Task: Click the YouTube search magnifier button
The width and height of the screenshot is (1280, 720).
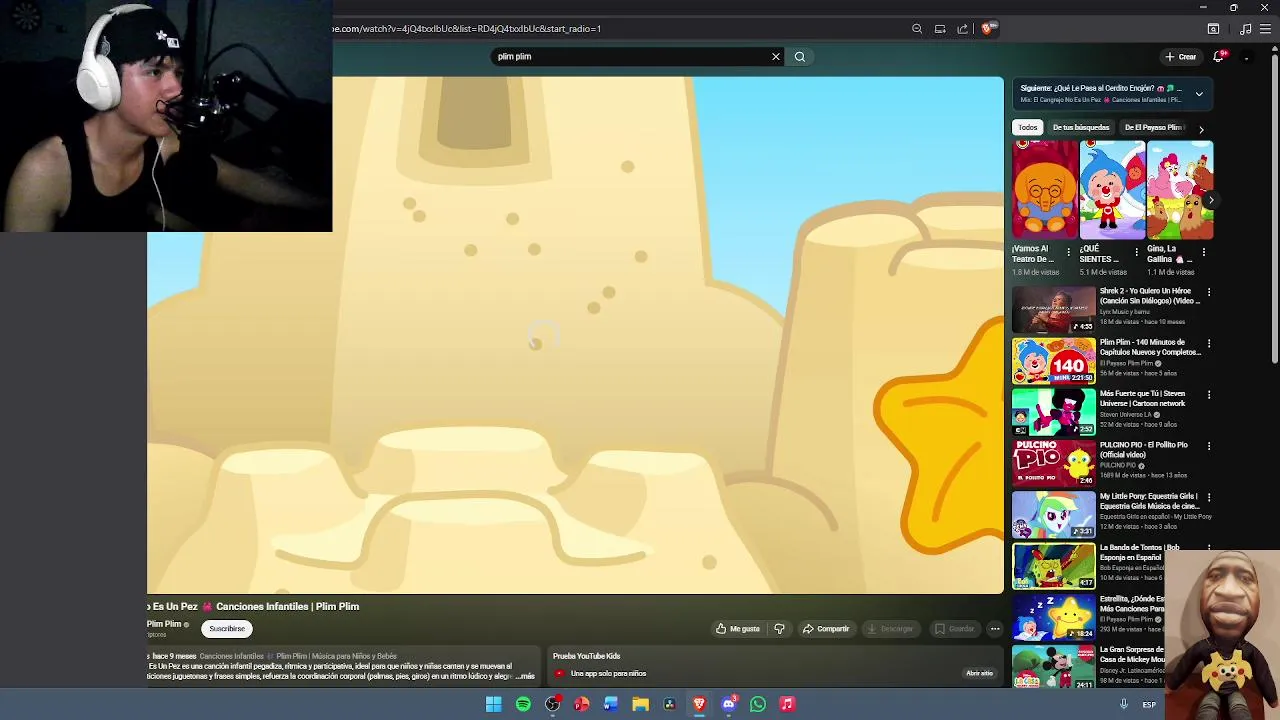Action: point(800,57)
